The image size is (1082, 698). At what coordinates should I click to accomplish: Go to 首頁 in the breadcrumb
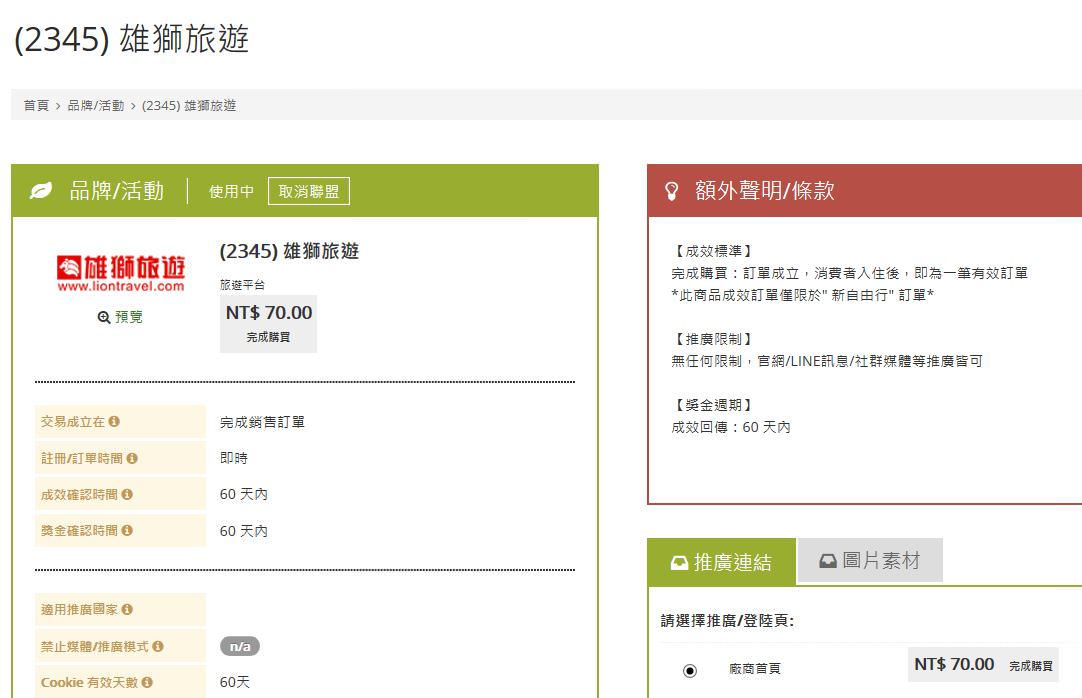pos(37,106)
